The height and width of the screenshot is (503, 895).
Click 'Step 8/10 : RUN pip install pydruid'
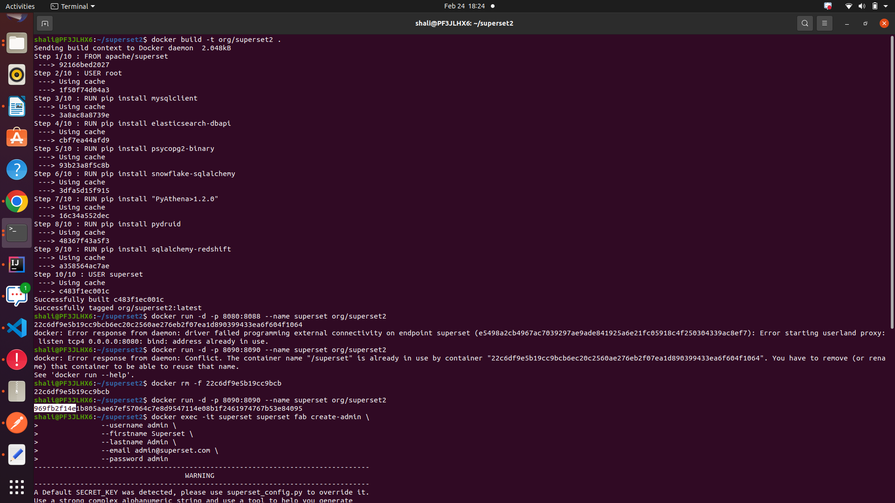(x=107, y=224)
